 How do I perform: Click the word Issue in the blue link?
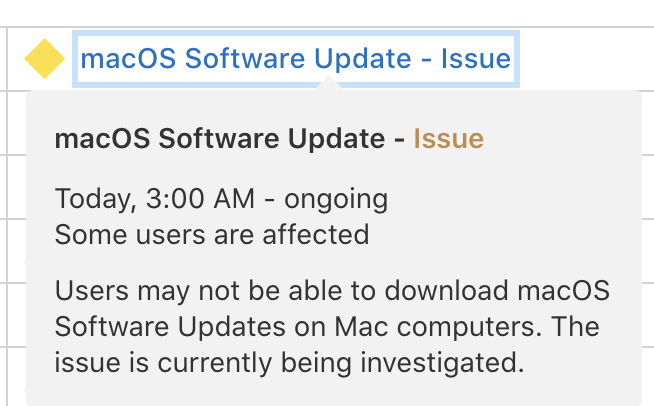point(476,59)
